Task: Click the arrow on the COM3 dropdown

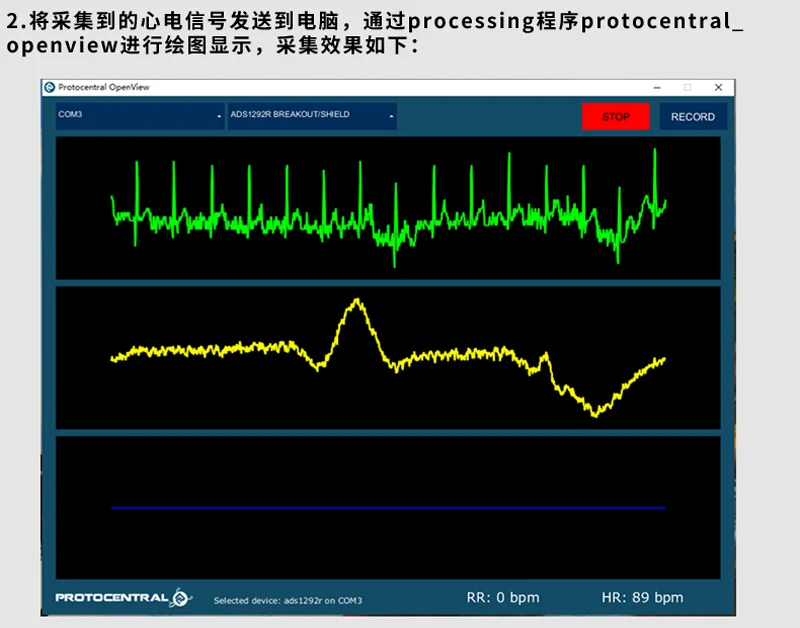Action: click(219, 117)
